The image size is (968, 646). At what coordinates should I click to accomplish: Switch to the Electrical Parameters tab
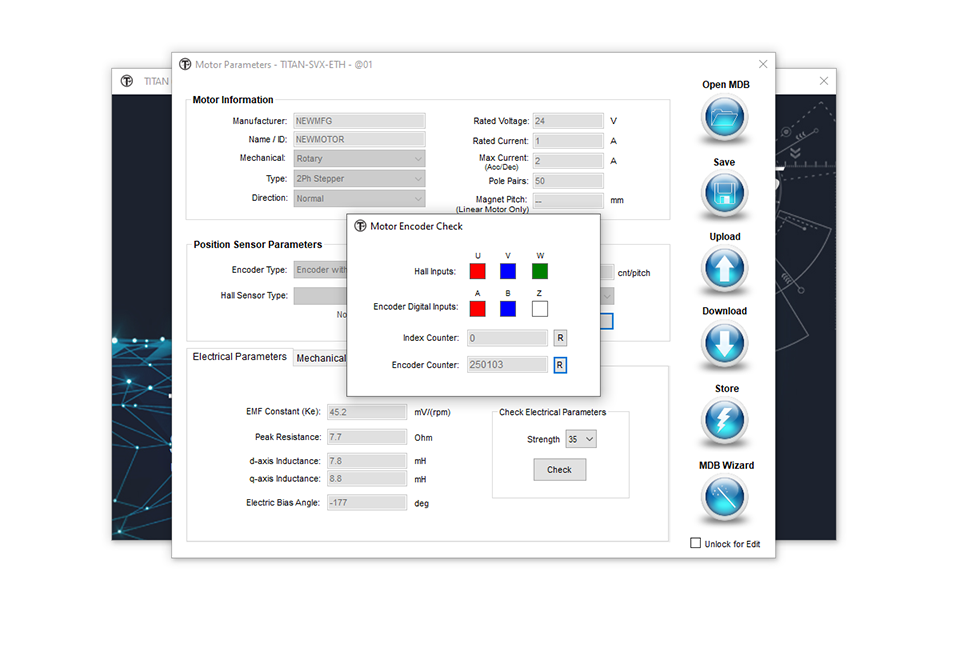click(x=239, y=357)
